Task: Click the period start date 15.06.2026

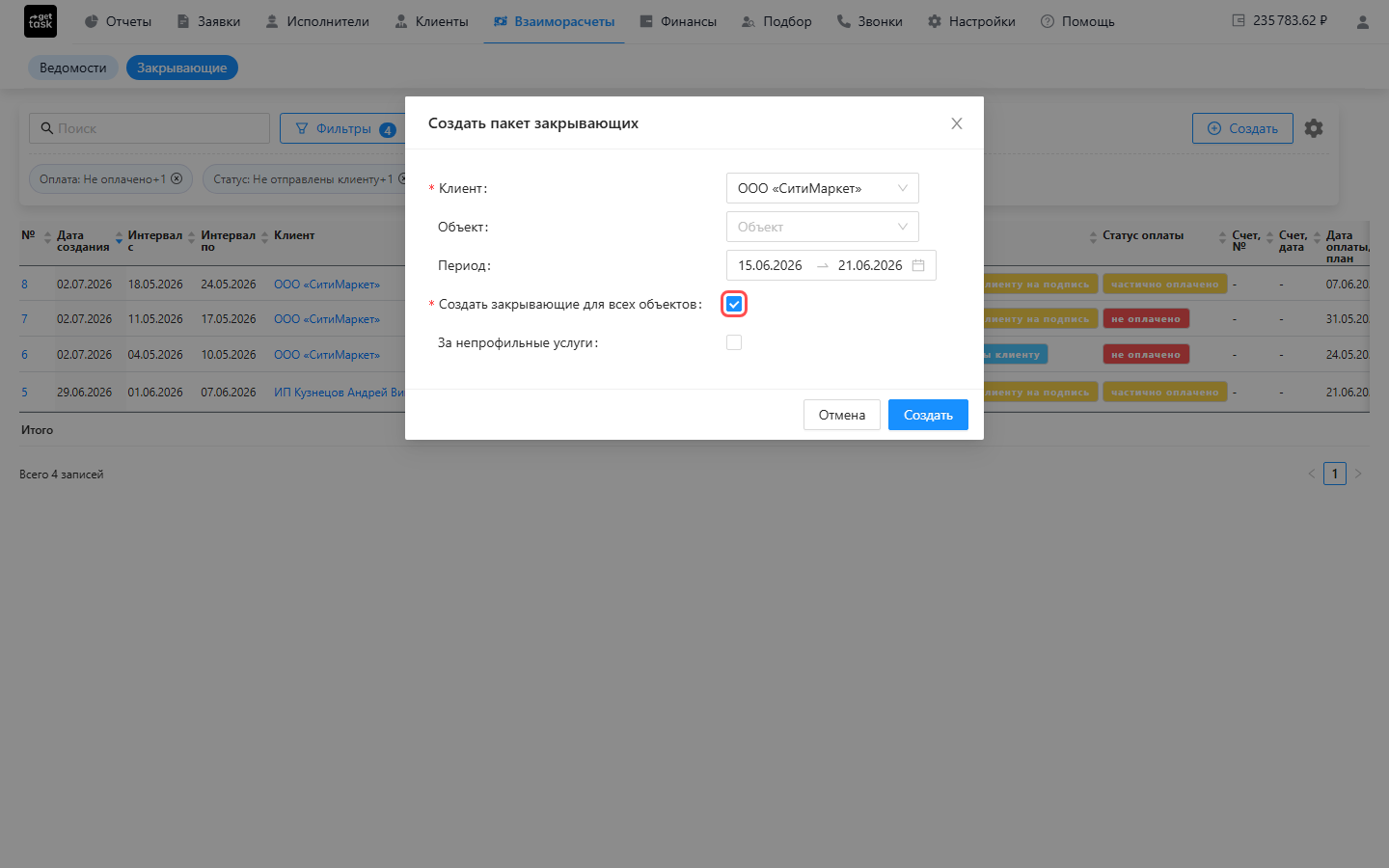Action: (770, 265)
